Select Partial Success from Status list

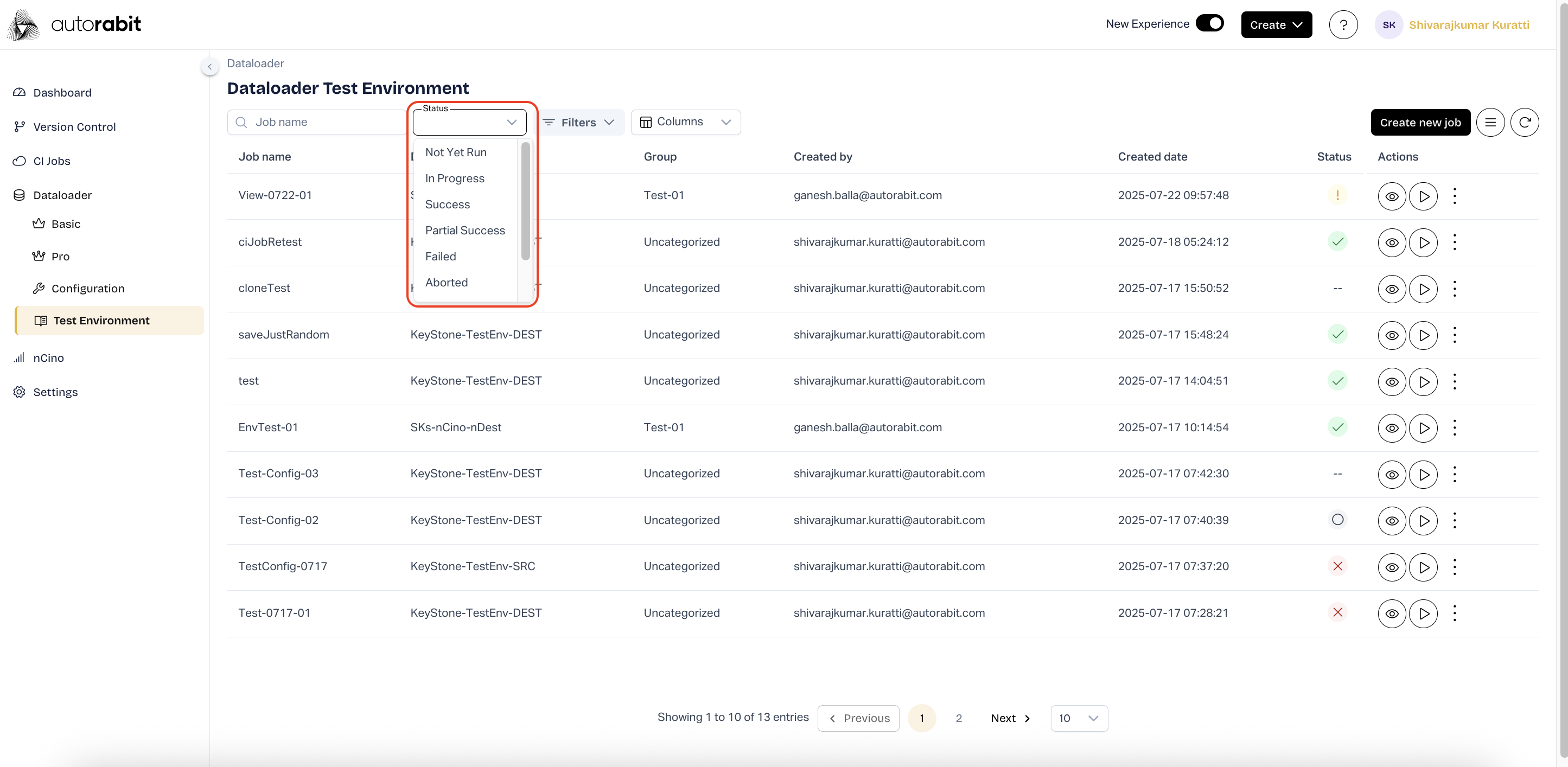point(464,230)
